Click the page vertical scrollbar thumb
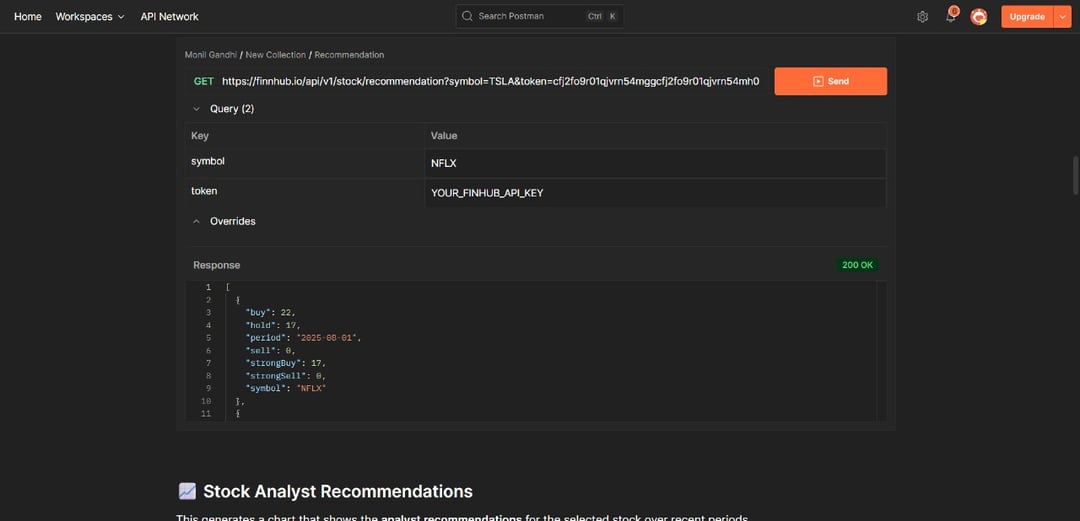This screenshot has height=521, width=1080. coord(1074,176)
